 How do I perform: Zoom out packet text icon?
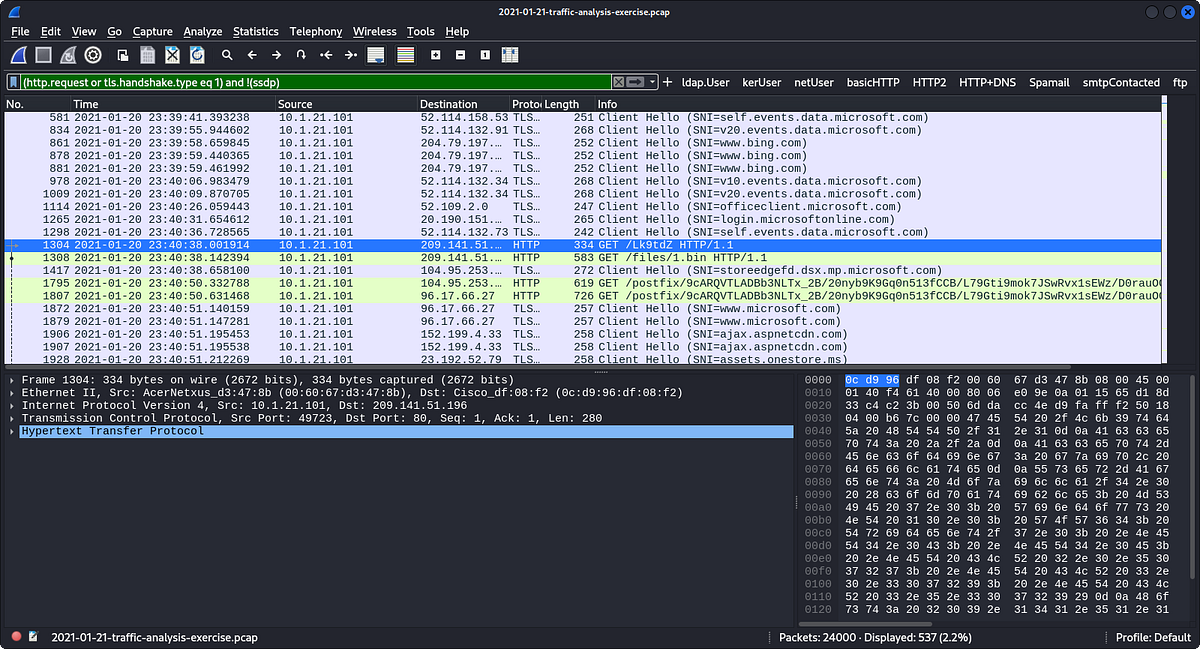click(x=460, y=55)
